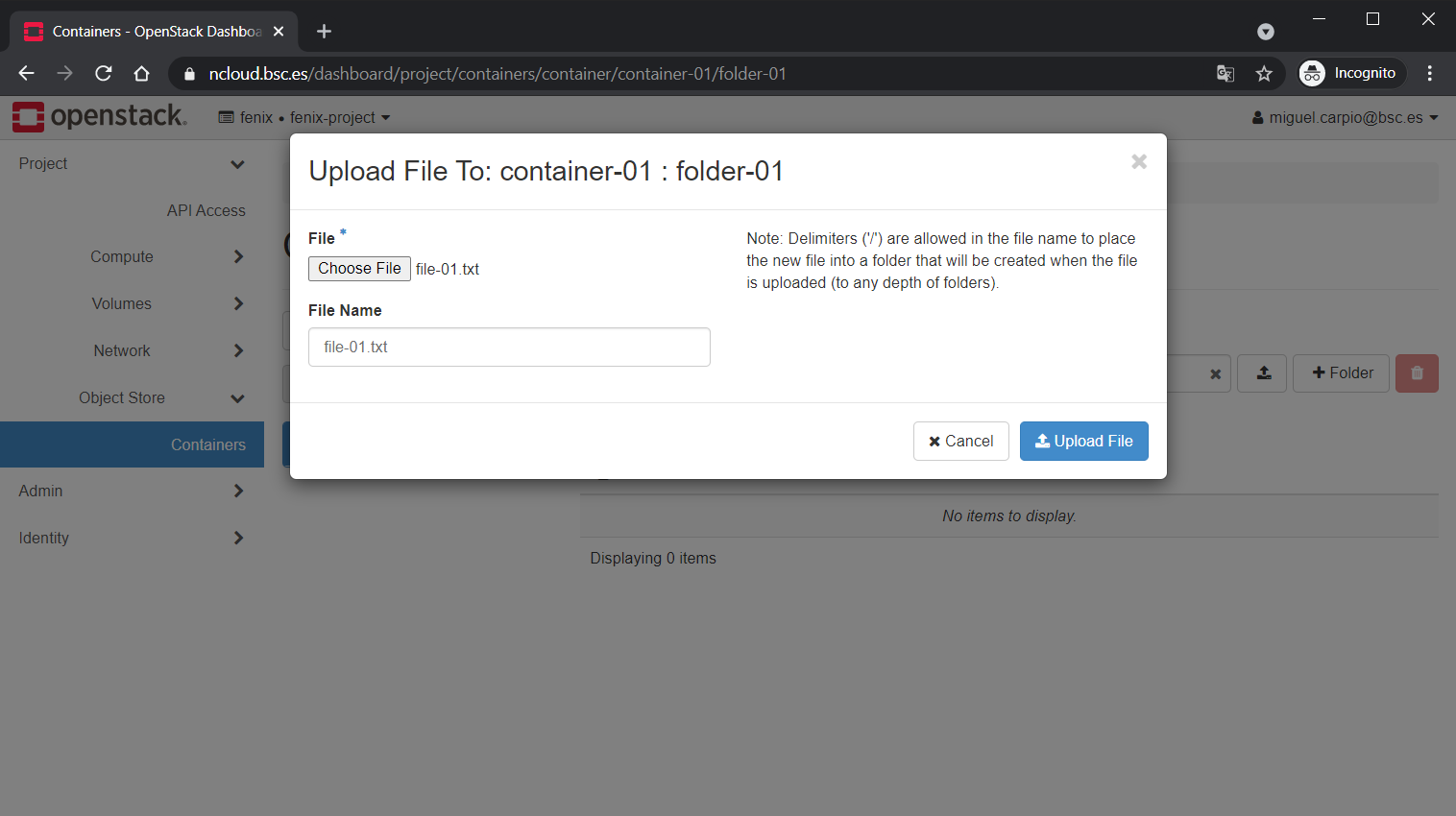Click the selected file name file-01.txt
The width and height of the screenshot is (1456, 816).
[448, 269]
